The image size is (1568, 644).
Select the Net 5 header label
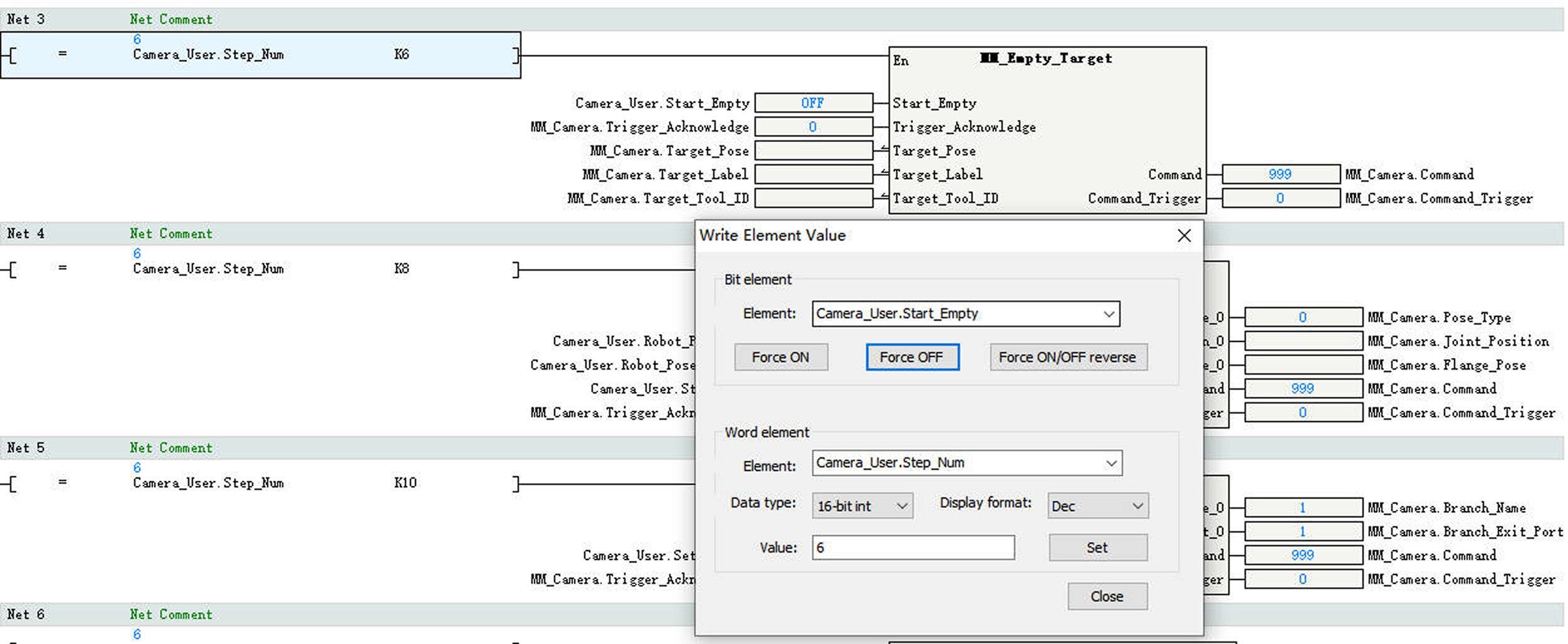[x=26, y=448]
